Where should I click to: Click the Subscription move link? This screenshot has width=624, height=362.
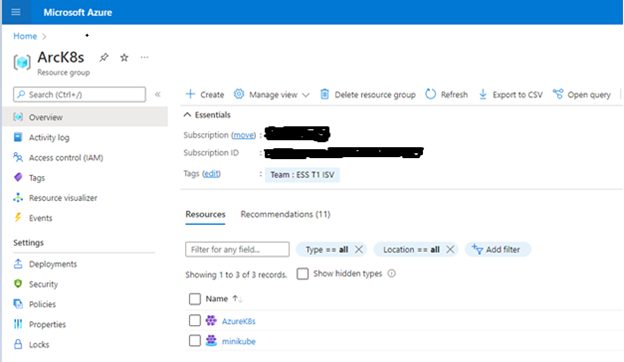pyautogui.click(x=243, y=135)
